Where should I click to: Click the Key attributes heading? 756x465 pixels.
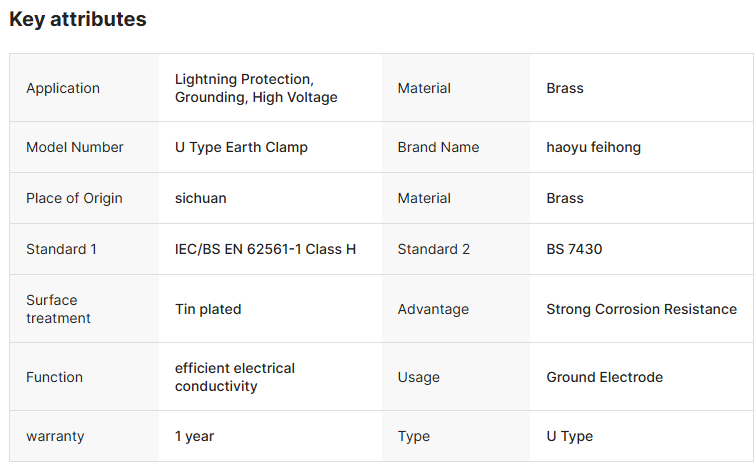pyautogui.click(x=78, y=19)
